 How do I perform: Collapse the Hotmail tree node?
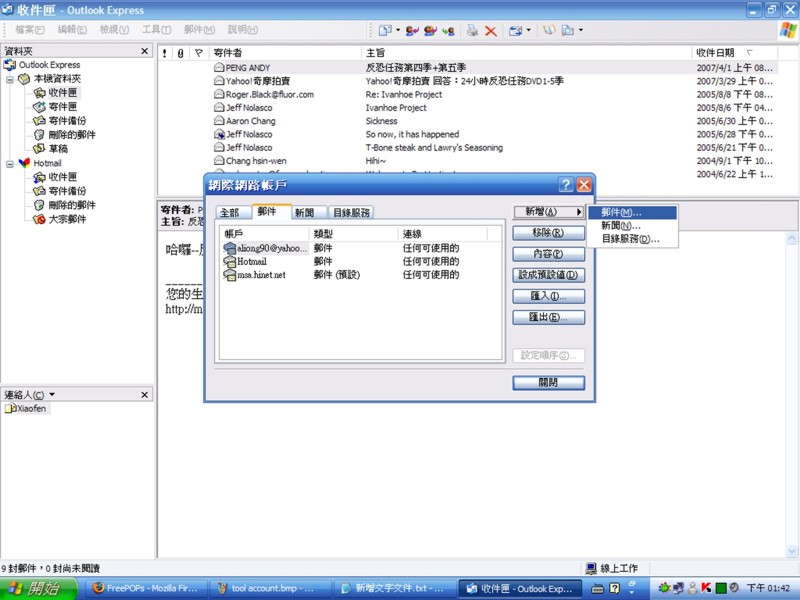tap(10, 164)
